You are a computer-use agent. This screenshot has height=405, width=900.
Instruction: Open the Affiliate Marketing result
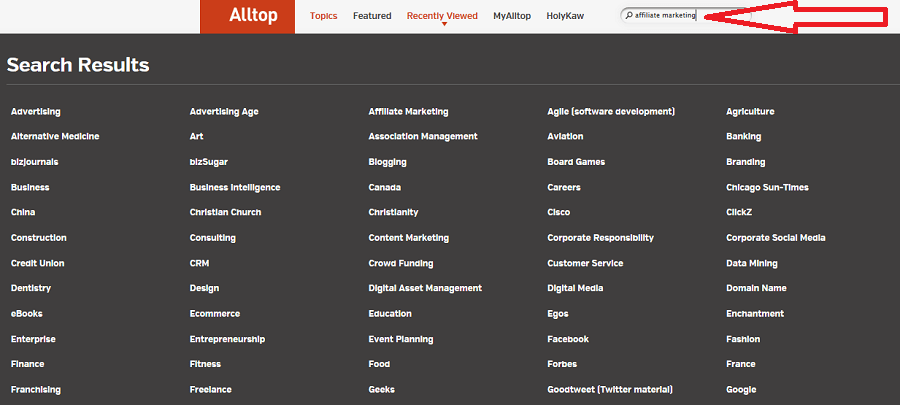408,111
